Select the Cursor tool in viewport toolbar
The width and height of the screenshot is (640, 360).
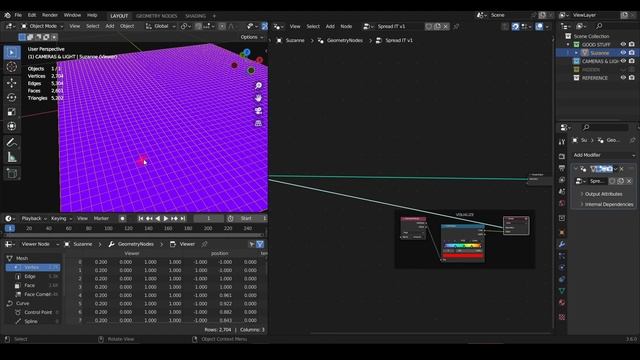[x=12, y=67]
